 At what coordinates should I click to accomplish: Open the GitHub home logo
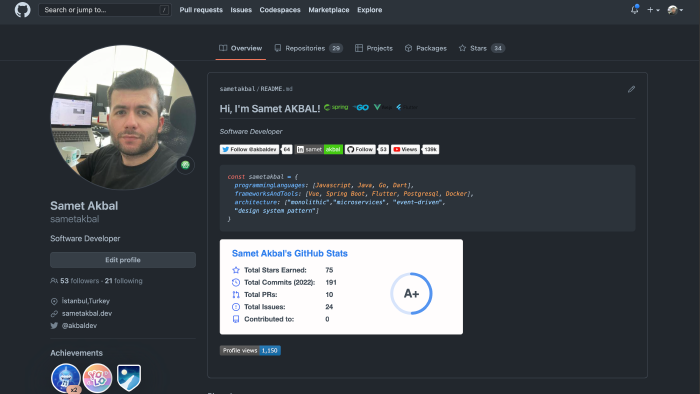(x=22, y=10)
